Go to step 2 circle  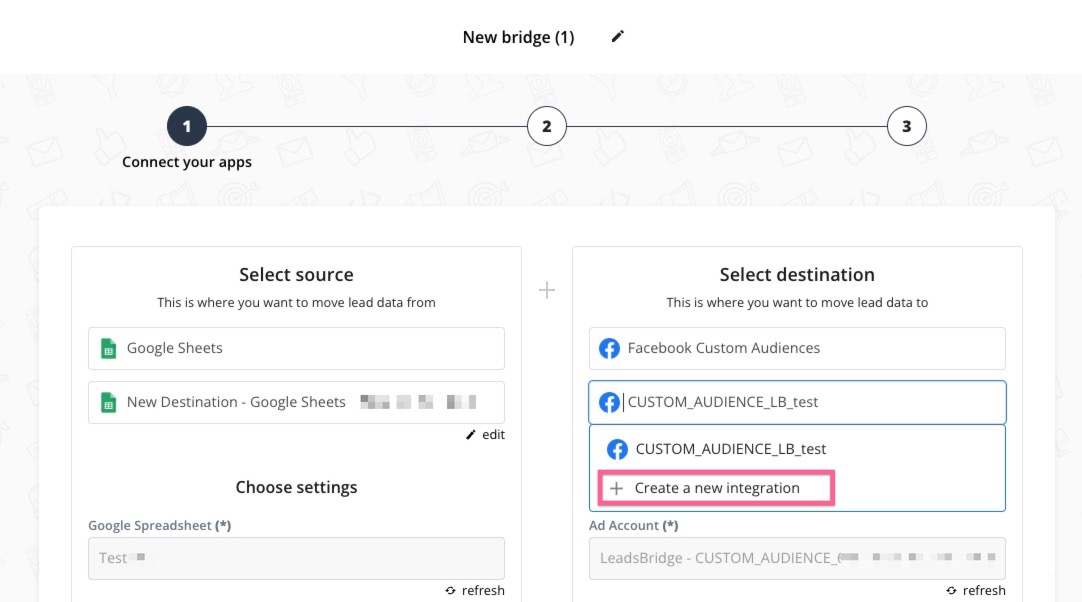(x=547, y=126)
